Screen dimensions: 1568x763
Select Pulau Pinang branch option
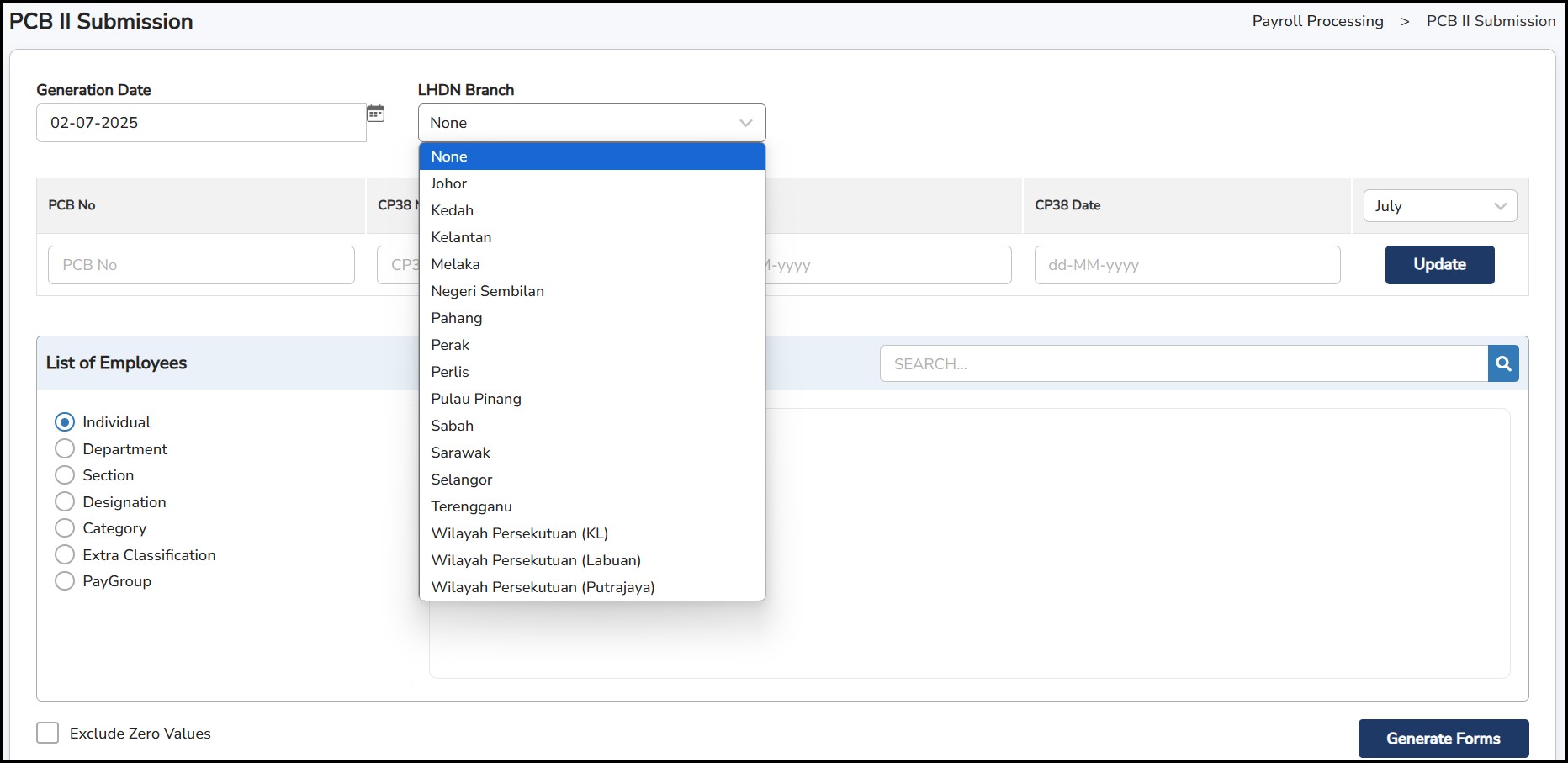(476, 399)
